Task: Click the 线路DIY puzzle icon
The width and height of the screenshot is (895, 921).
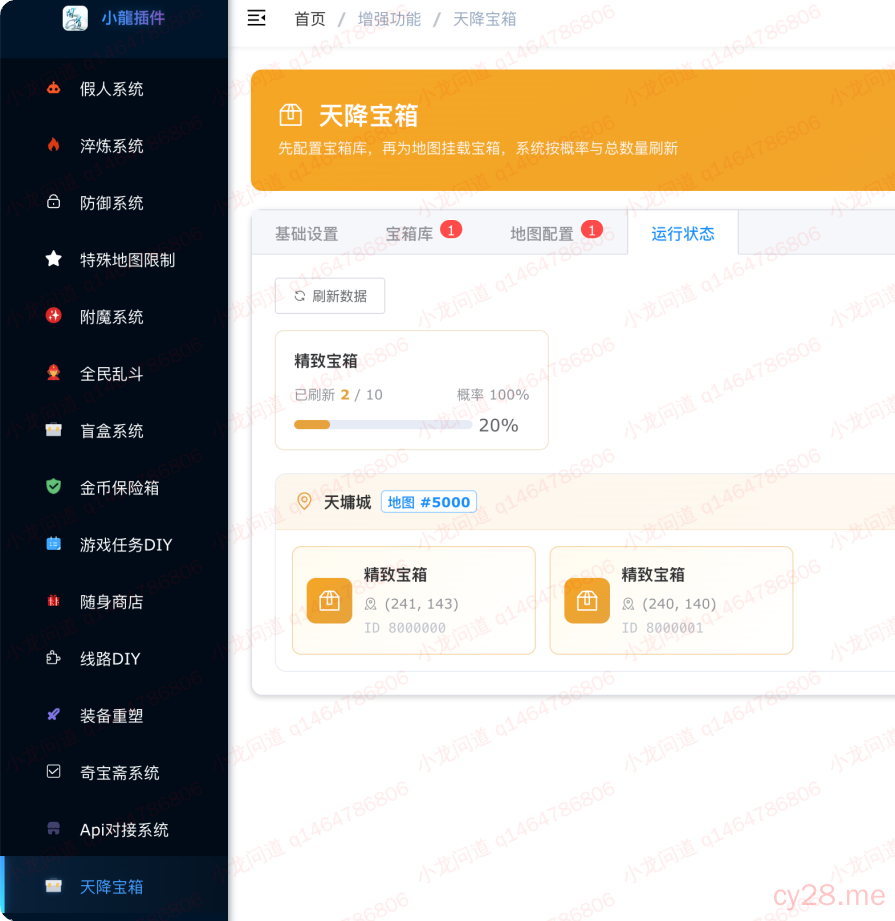Action: (53, 658)
